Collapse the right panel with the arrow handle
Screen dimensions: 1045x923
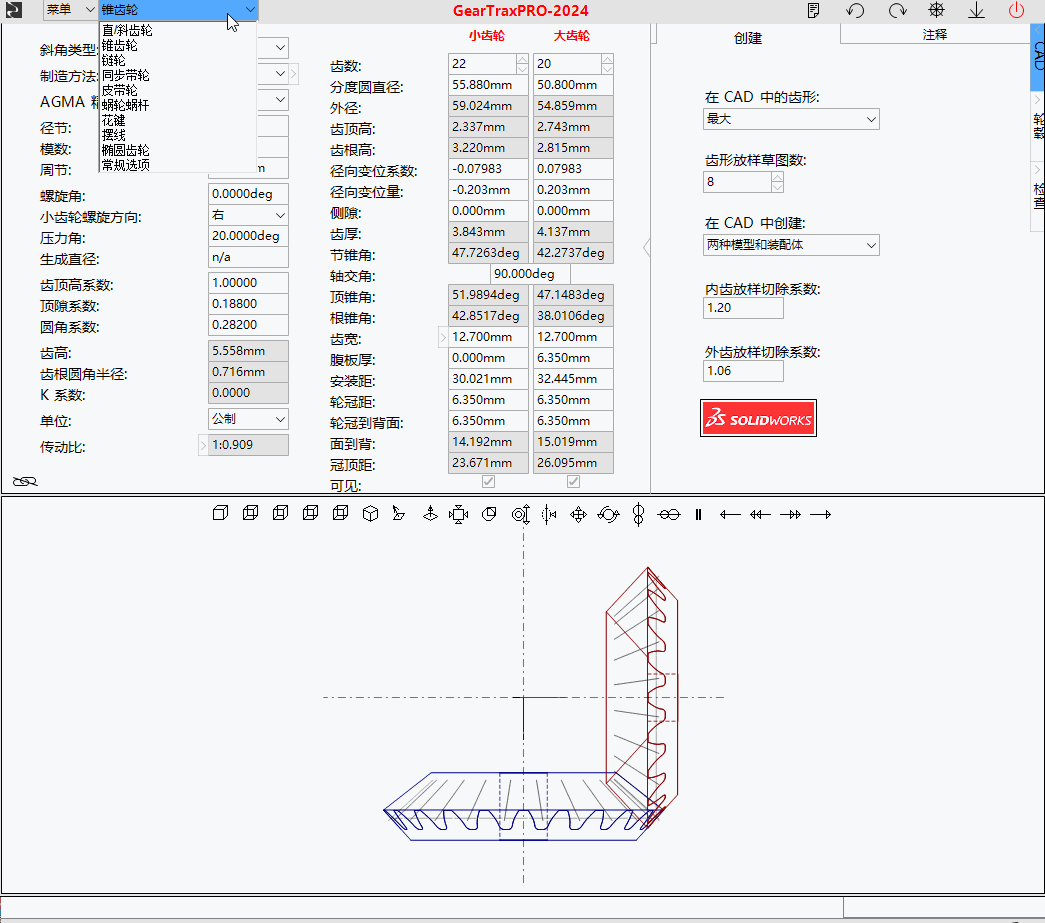point(646,247)
